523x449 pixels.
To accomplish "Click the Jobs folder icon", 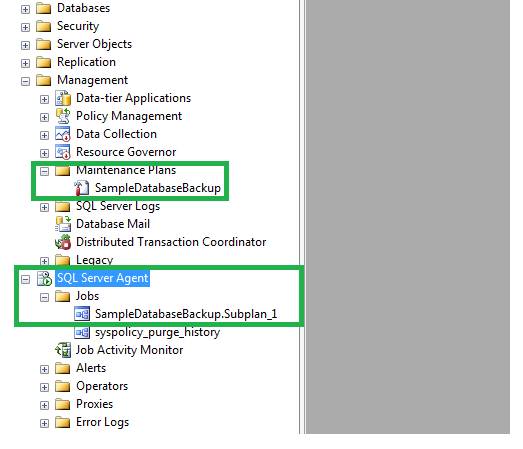I will [x=62, y=296].
